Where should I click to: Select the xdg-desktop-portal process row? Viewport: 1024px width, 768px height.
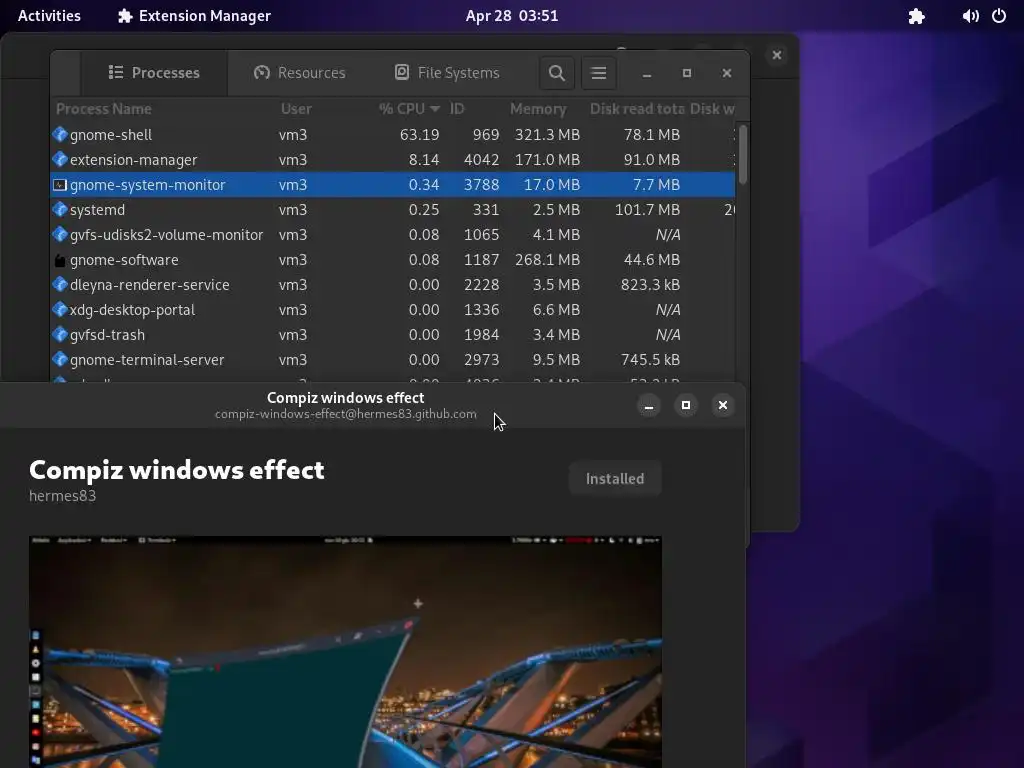coord(392,310)
